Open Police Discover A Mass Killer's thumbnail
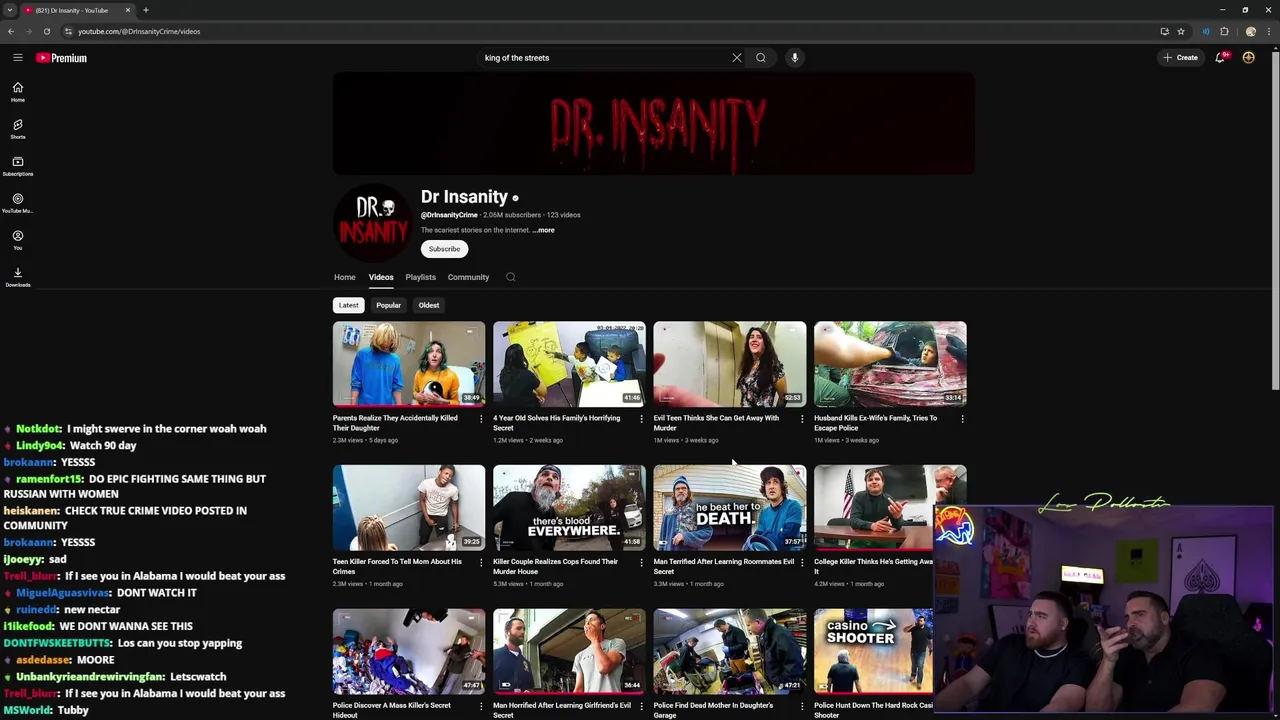1280x720 pixels. 409,652
